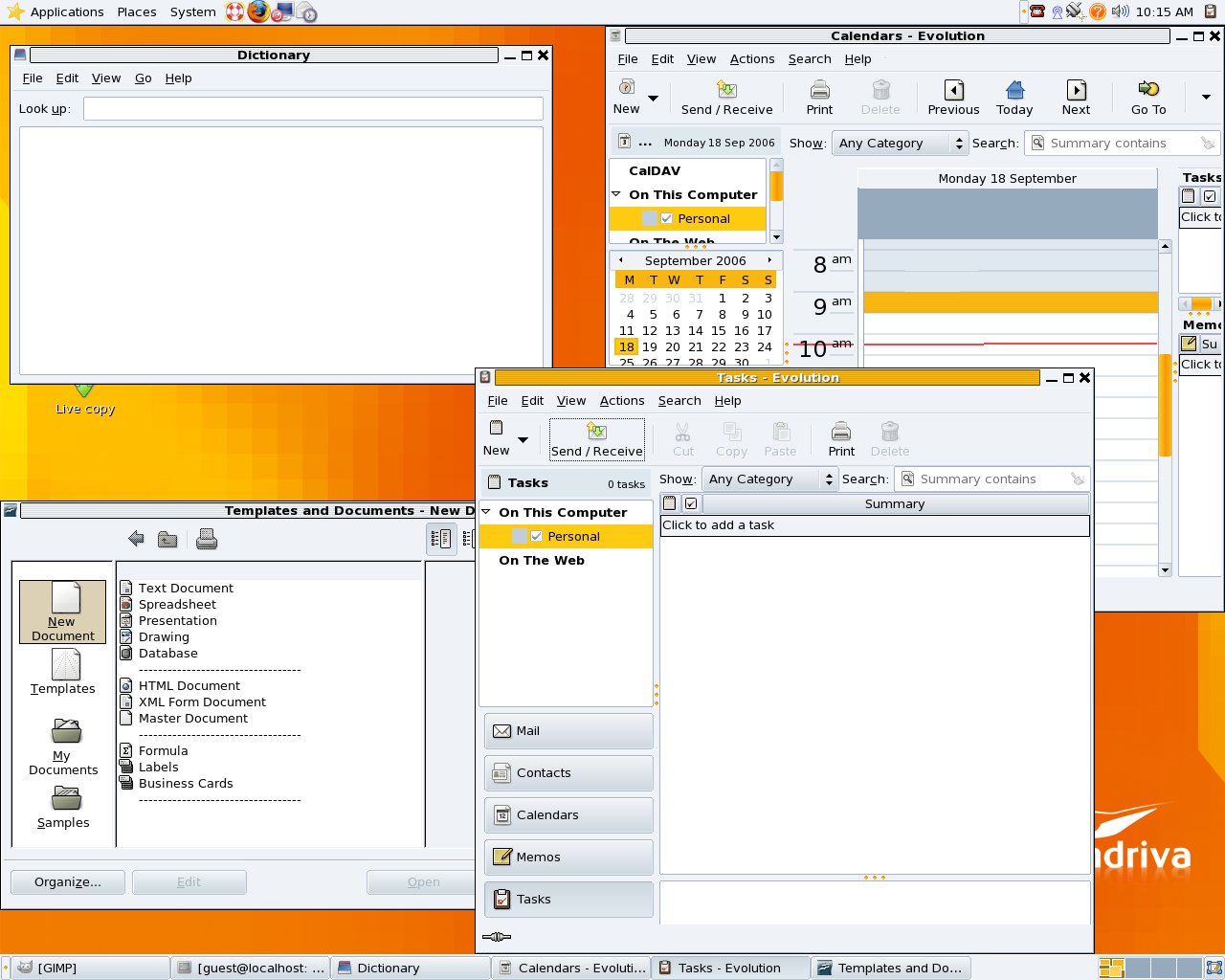Viewport: 1225px width, 980px height.
Task: Go to next month in mini calendar
Action: (769, 260)
